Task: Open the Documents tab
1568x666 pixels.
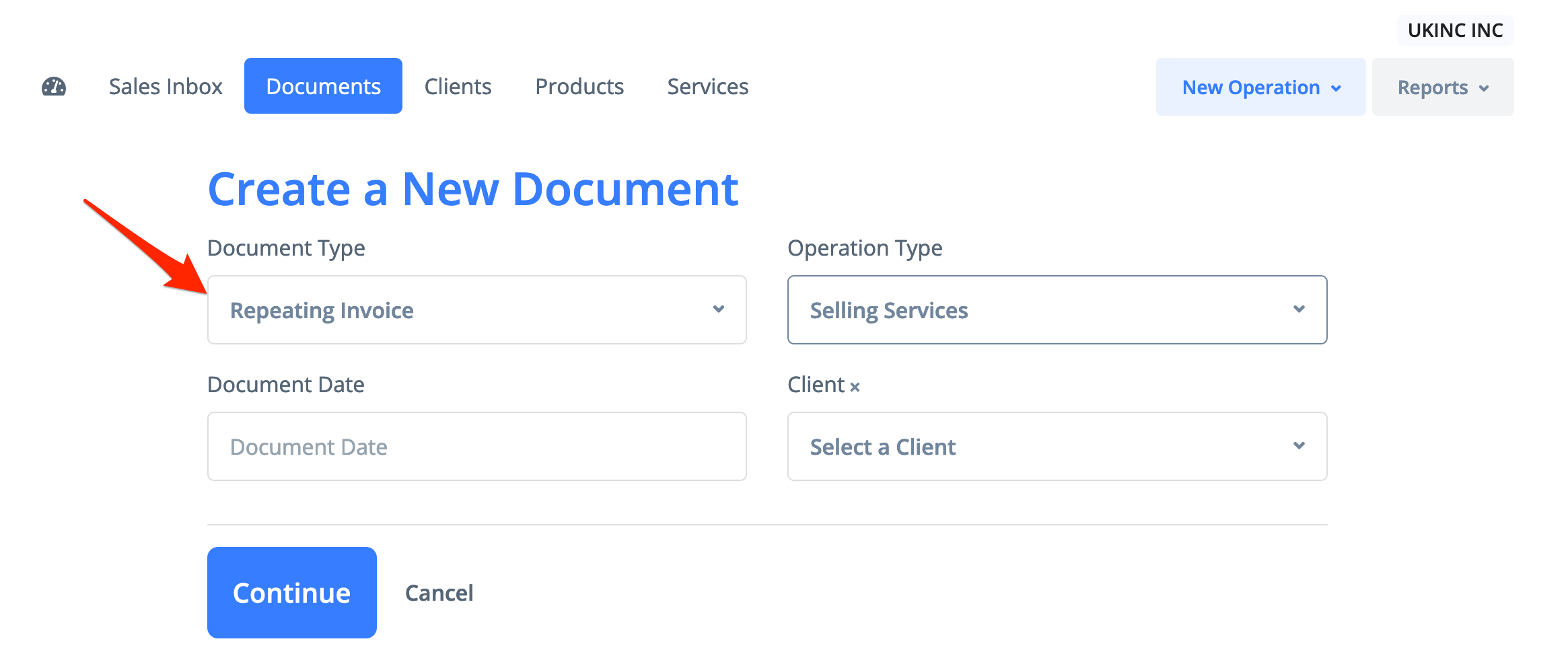Action: point(323,86)
